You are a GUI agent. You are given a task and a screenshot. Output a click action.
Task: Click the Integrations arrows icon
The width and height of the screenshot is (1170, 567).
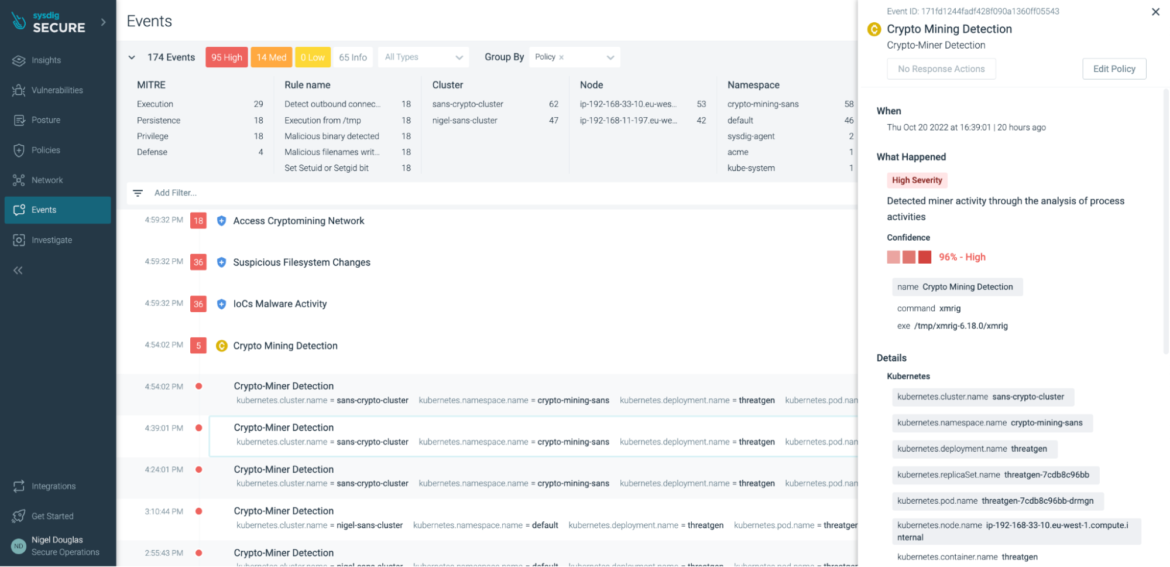[x=19, y=486]
